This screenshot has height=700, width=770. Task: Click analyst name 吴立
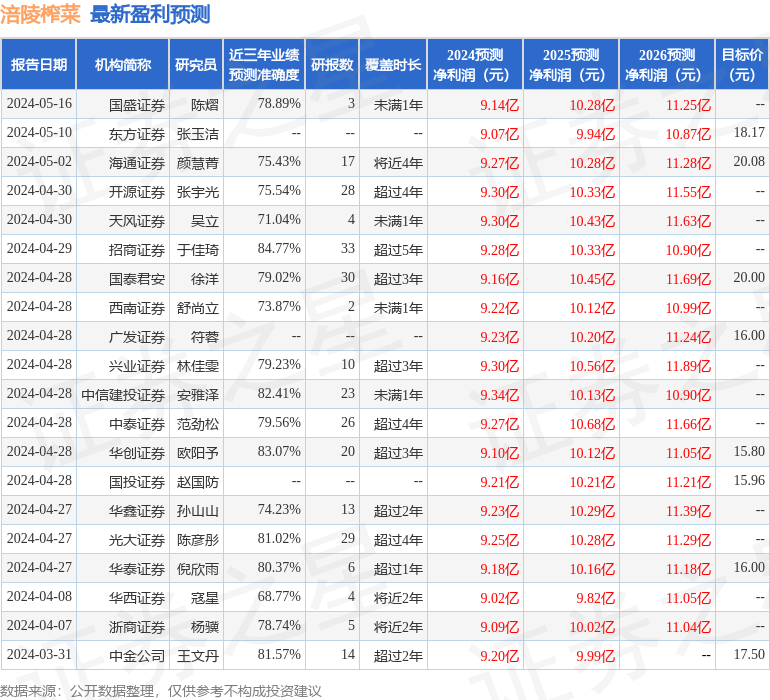205,221
